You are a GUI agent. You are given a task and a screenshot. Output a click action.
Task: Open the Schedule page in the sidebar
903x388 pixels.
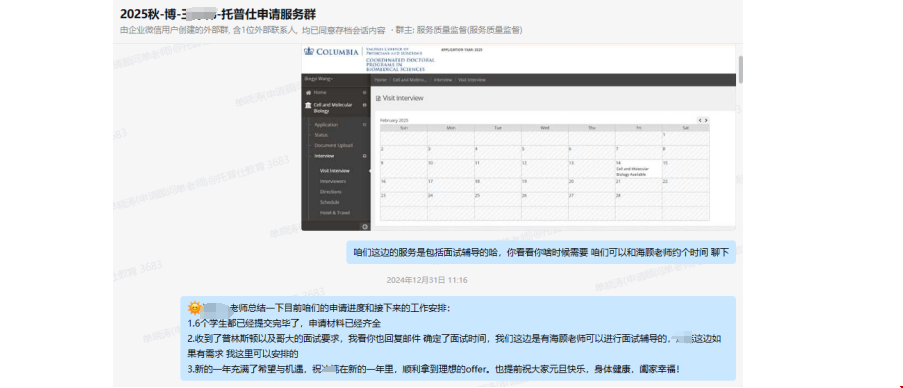329,202
